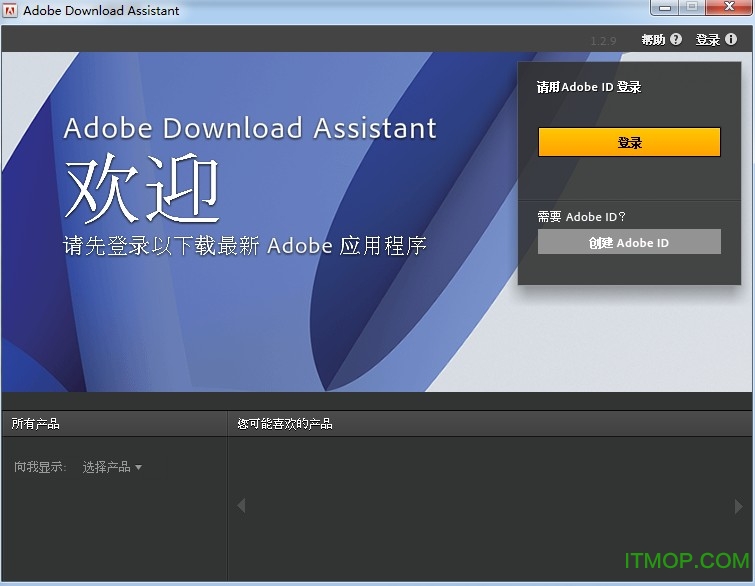Open the 帮助 menu in the top bar

pyautogui.click(x=653, y=40)
